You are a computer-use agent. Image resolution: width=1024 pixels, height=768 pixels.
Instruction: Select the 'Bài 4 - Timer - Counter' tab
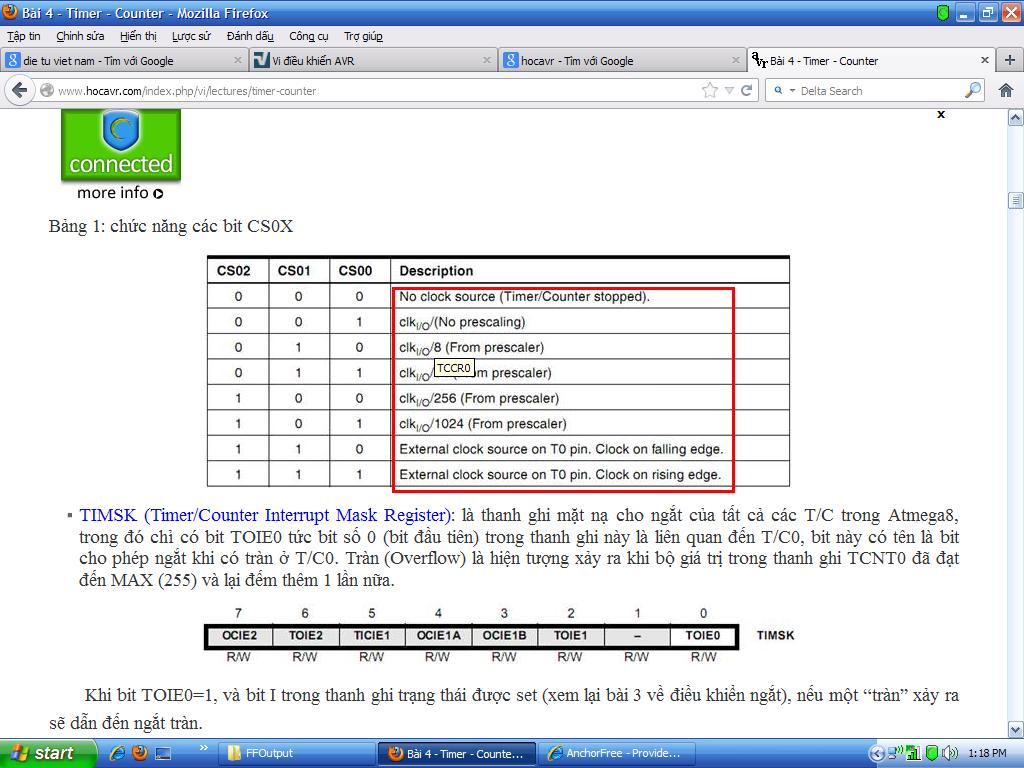(871, 61)
